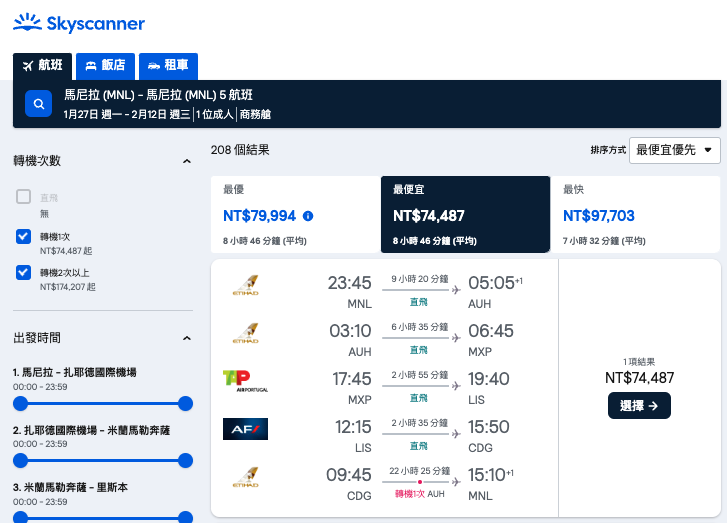727x523 pixels.
Task: Click the Etihad logo on CDG departure row
Action: pyautogui.click(x=245, y=478)
